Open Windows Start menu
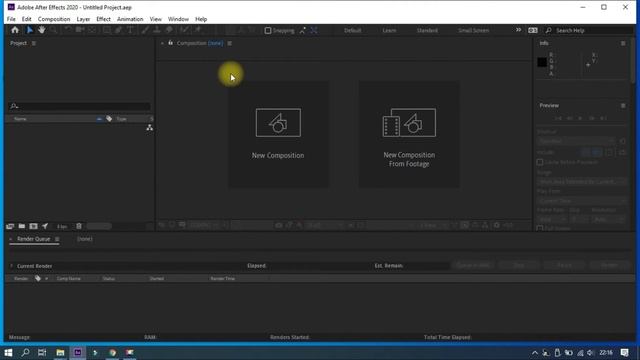 tap(8, 352)
